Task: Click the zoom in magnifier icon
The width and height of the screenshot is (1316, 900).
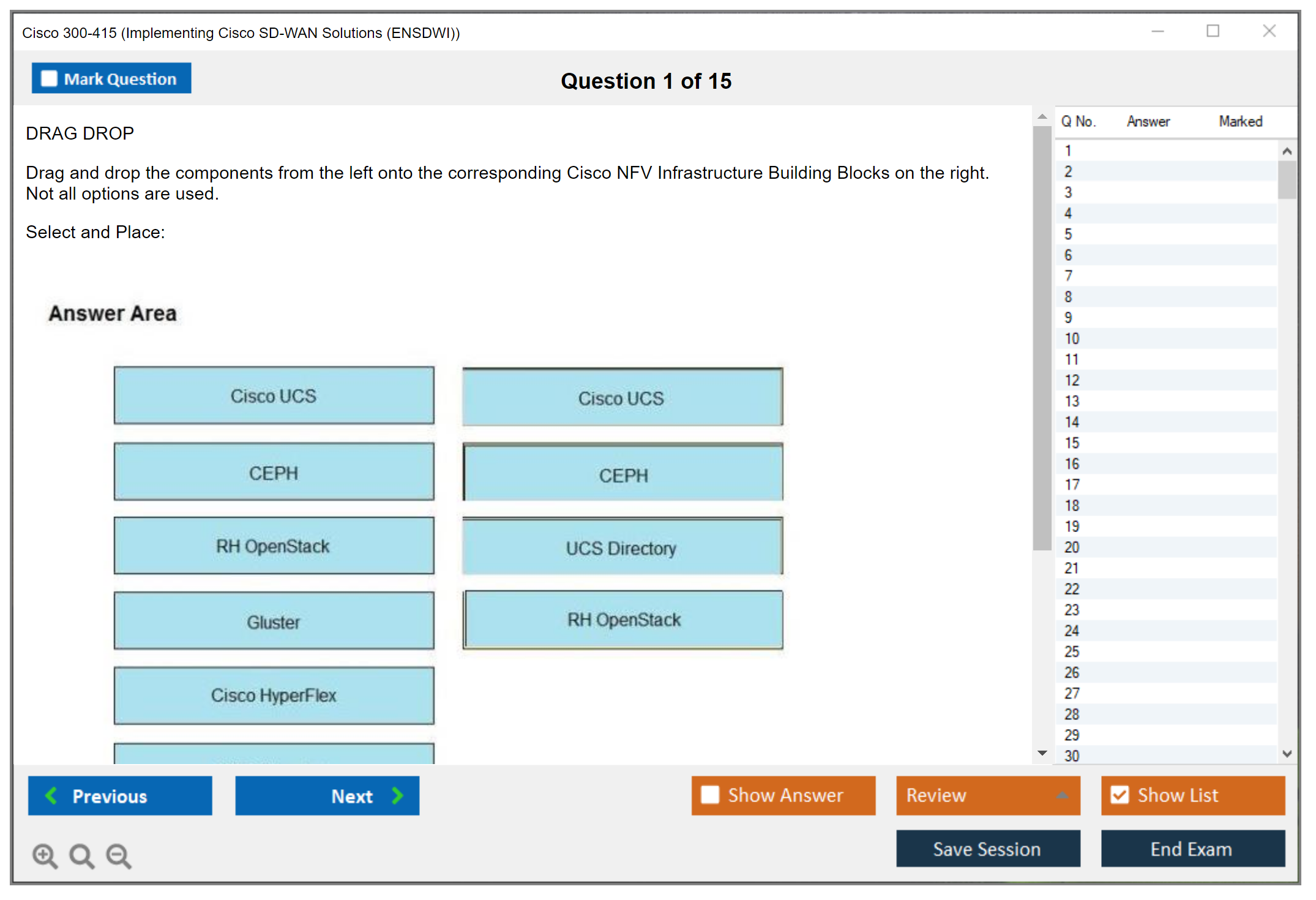Action: [44, 855]
